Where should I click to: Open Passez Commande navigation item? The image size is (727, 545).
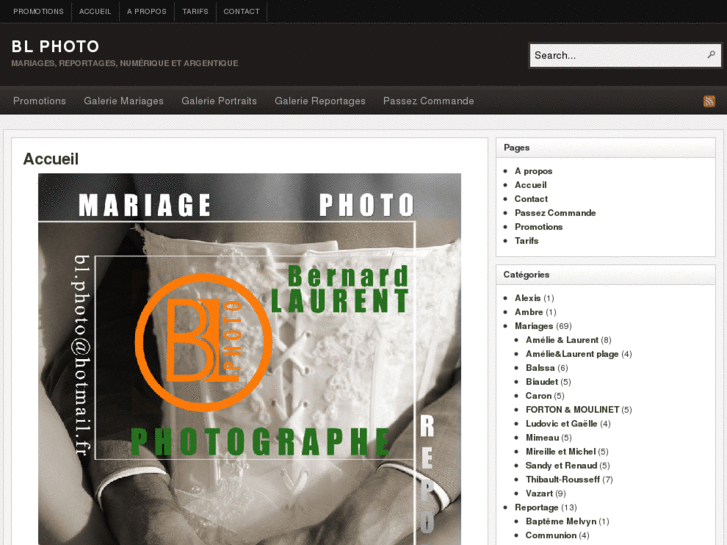tap(428, 101)
